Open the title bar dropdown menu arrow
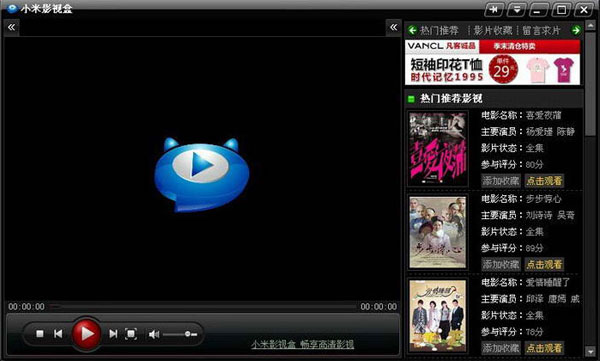Screen dimensions: 600x361 pyautogui.click(x=517, y=10)
